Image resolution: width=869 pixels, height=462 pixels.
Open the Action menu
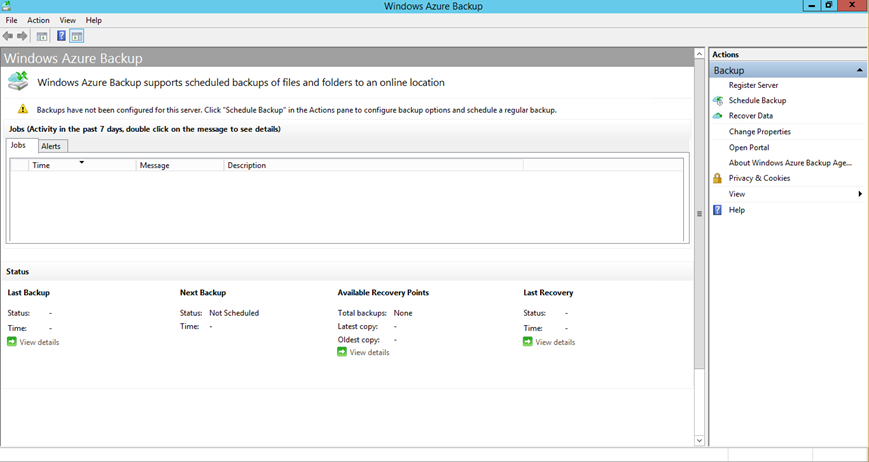coord(38,20)
